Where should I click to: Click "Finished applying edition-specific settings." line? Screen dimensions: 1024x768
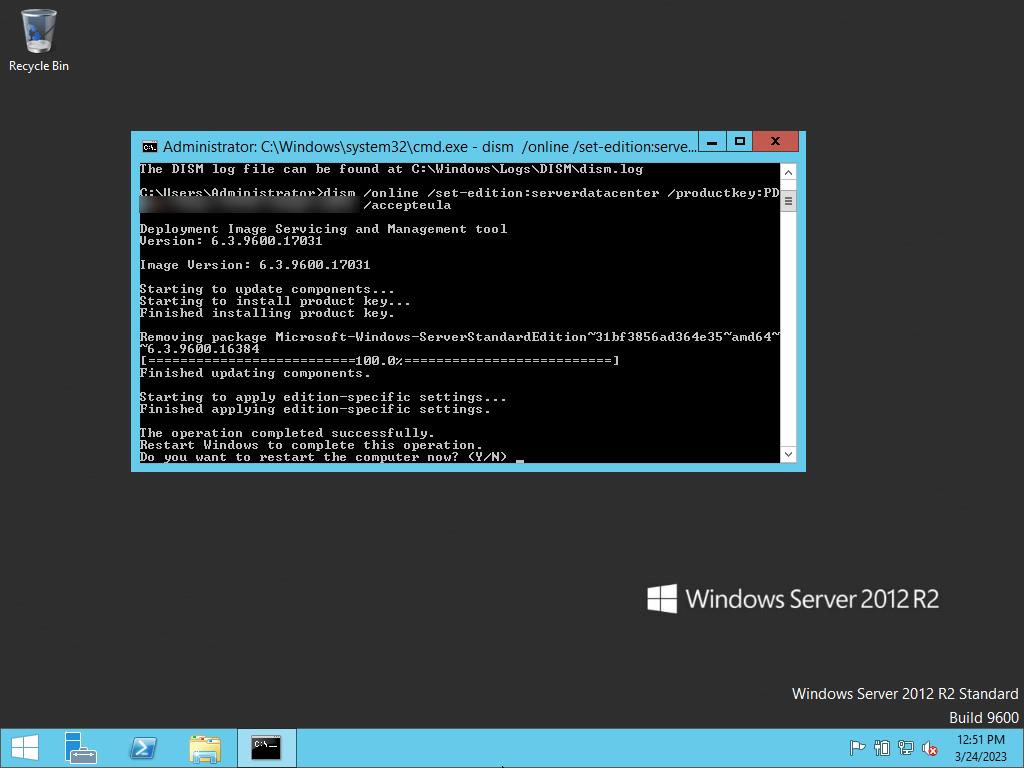pyautogui.click(x=315, y=409)
